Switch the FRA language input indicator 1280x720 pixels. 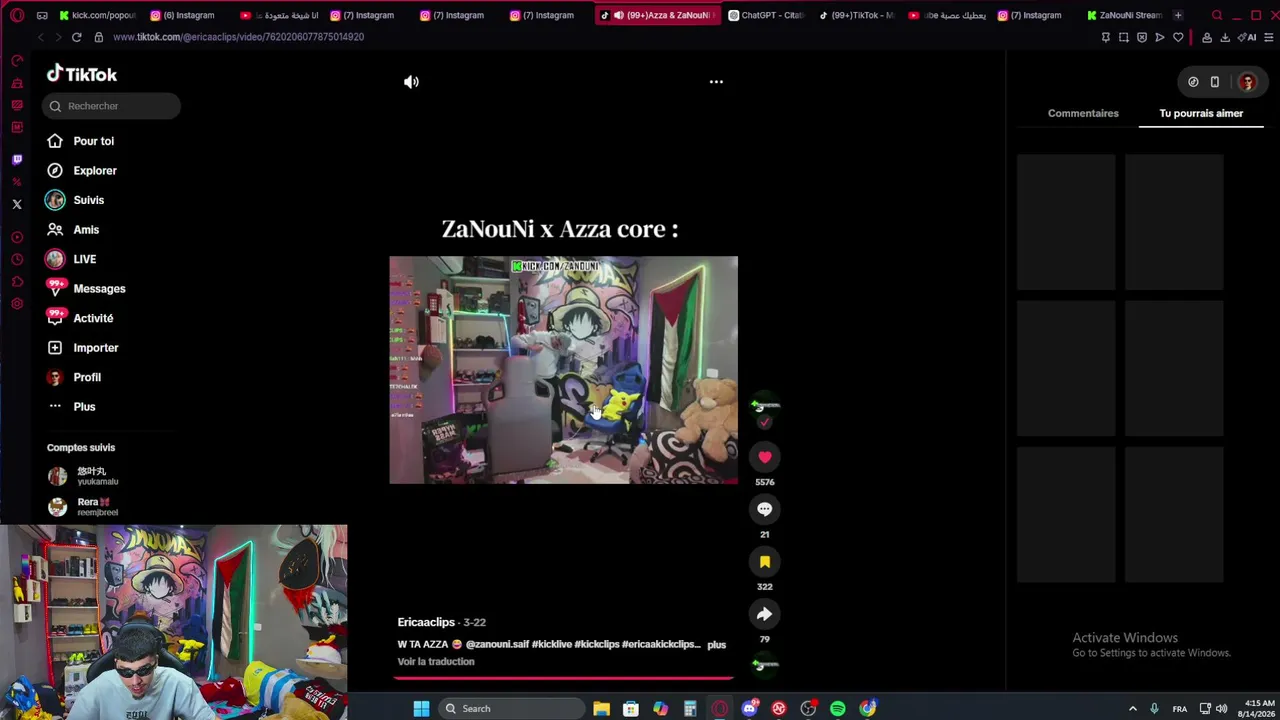(1180, 709)
